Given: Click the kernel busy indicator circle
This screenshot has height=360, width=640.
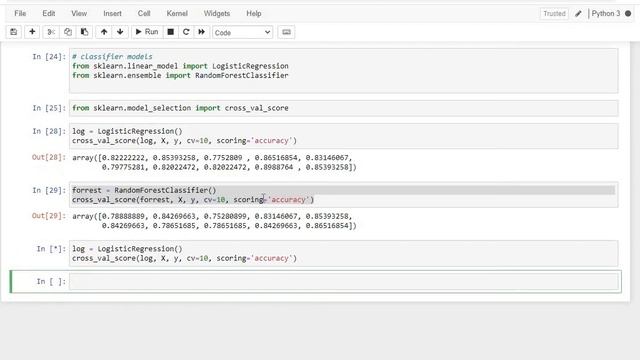Looking at the screenshot, I should [628, 13].
